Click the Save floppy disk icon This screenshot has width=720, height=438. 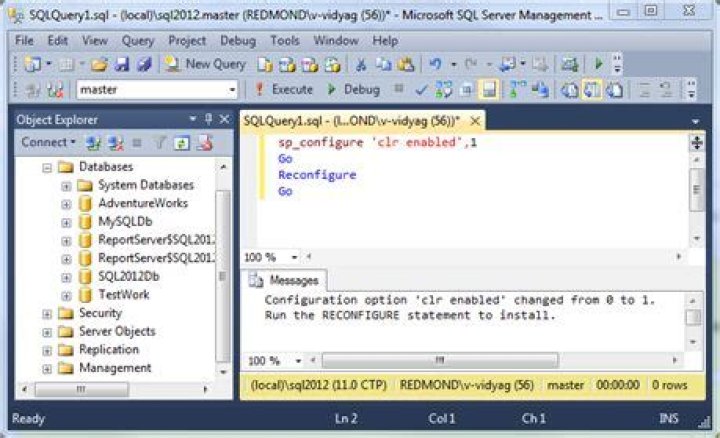(121, 64)
